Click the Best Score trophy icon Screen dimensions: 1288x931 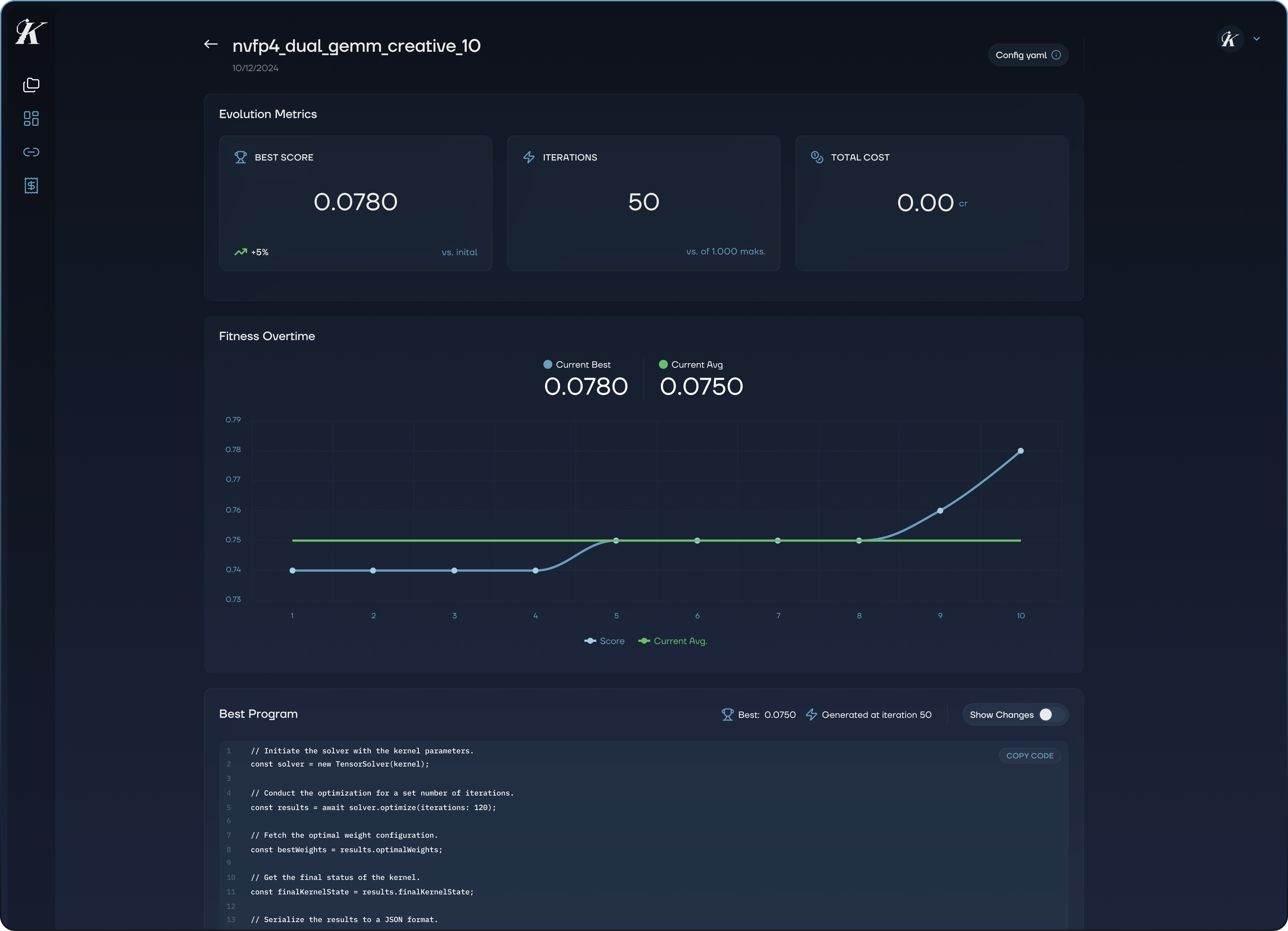241,157
